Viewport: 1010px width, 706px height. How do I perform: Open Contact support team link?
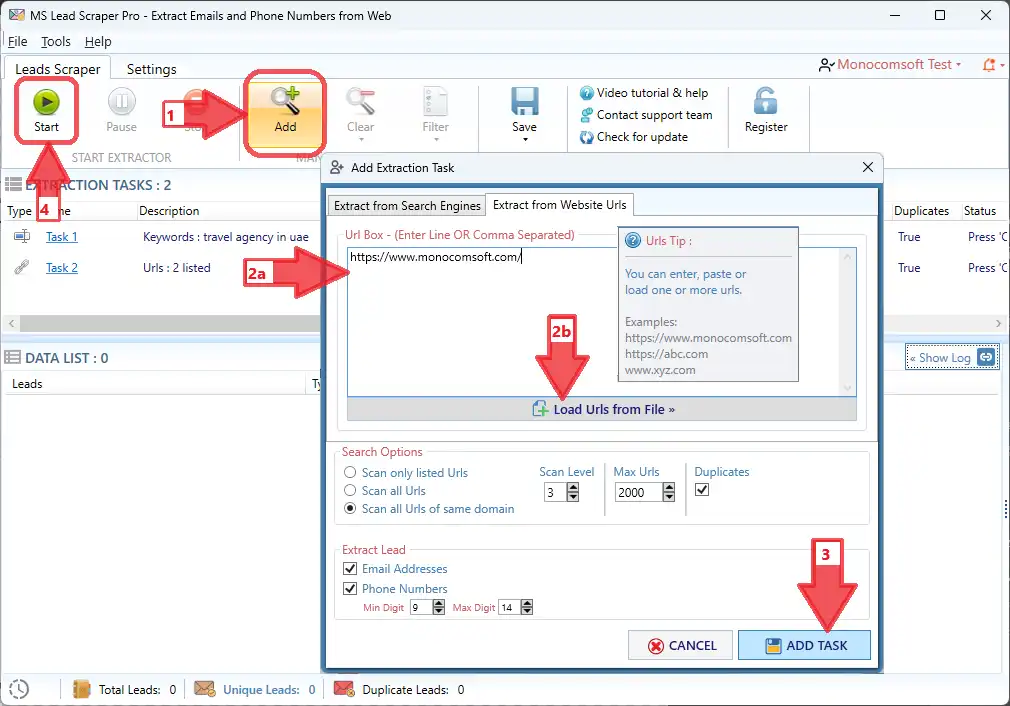(x=647, y=115)
